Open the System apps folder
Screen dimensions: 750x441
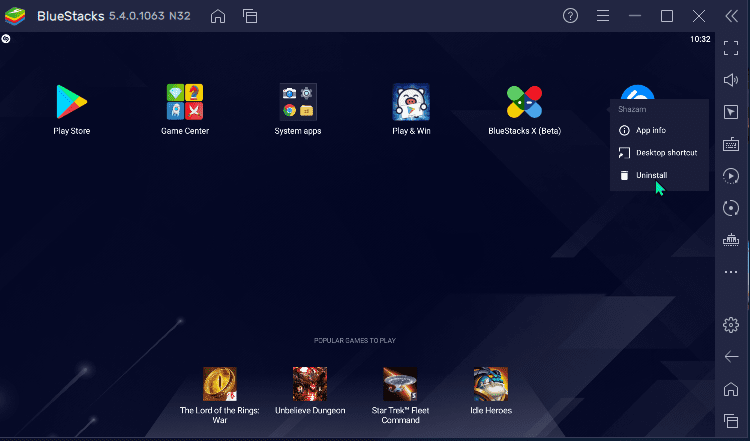[x=298, y=102]
